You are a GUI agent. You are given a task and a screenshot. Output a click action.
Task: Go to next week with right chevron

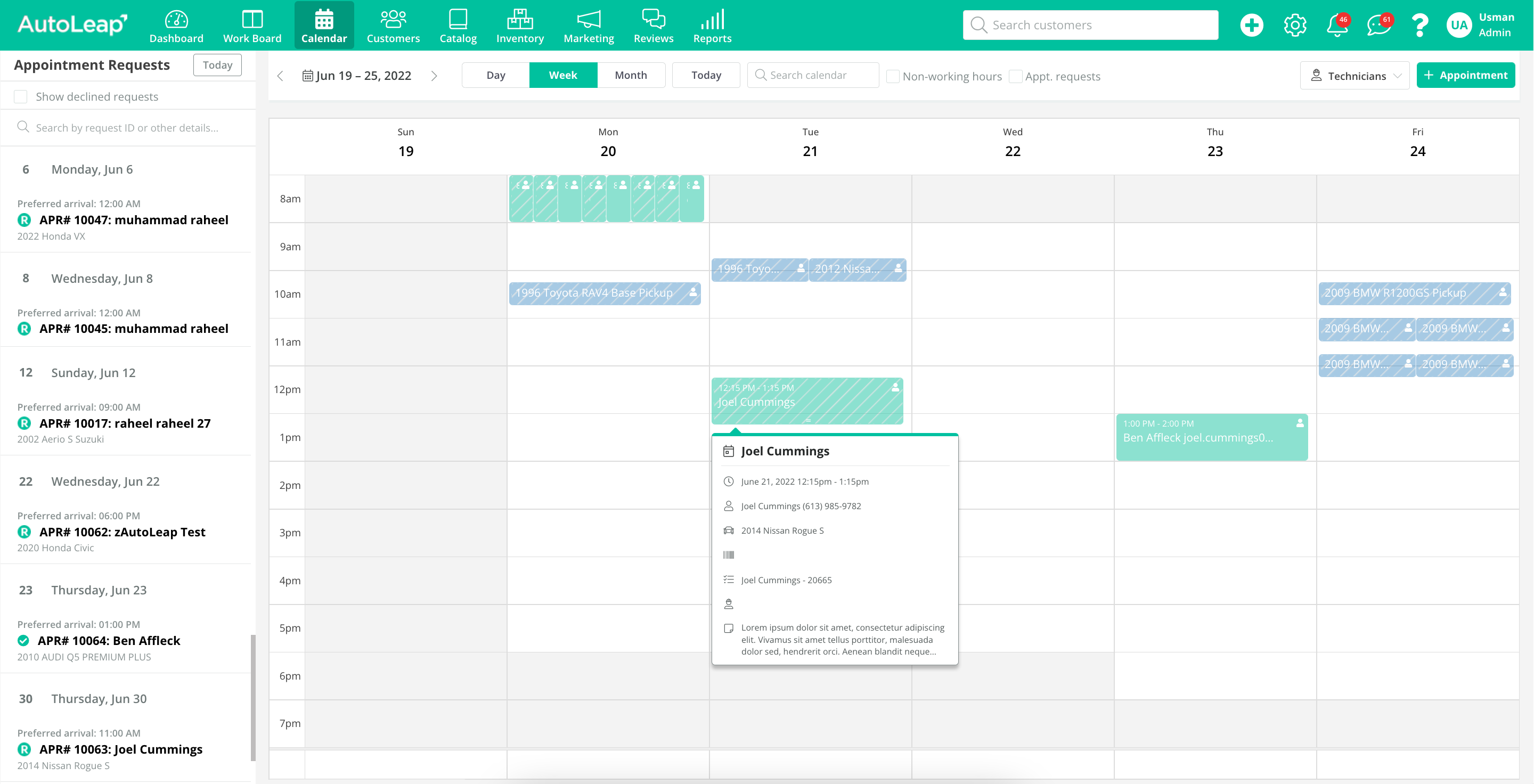click(434, 76)
